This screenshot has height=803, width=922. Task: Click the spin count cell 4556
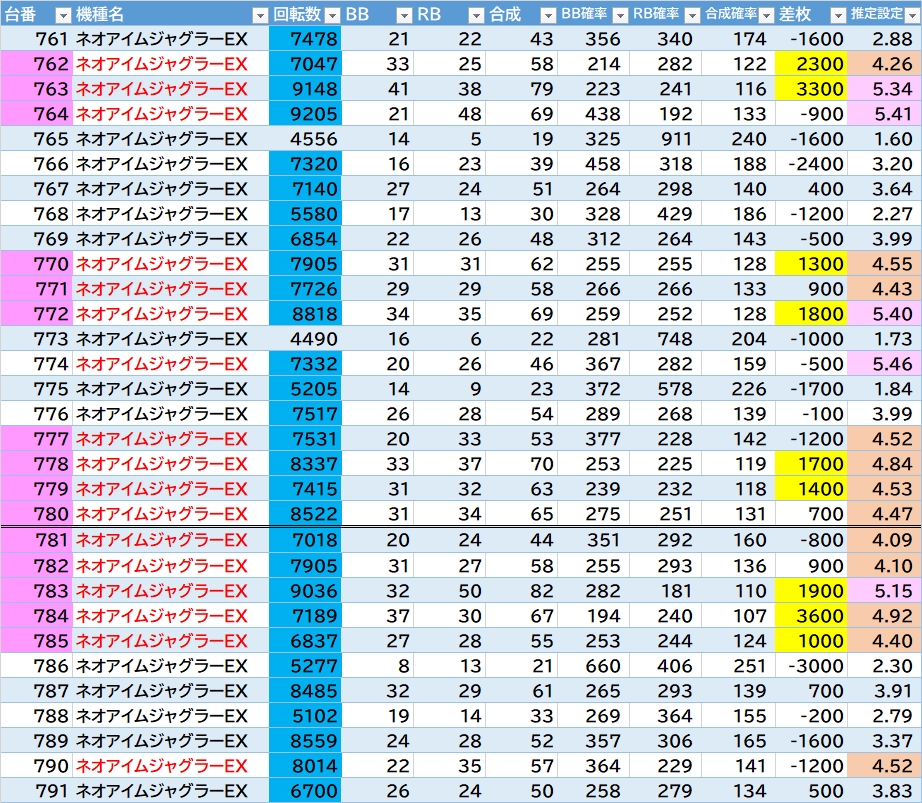(x=305, y=139)
